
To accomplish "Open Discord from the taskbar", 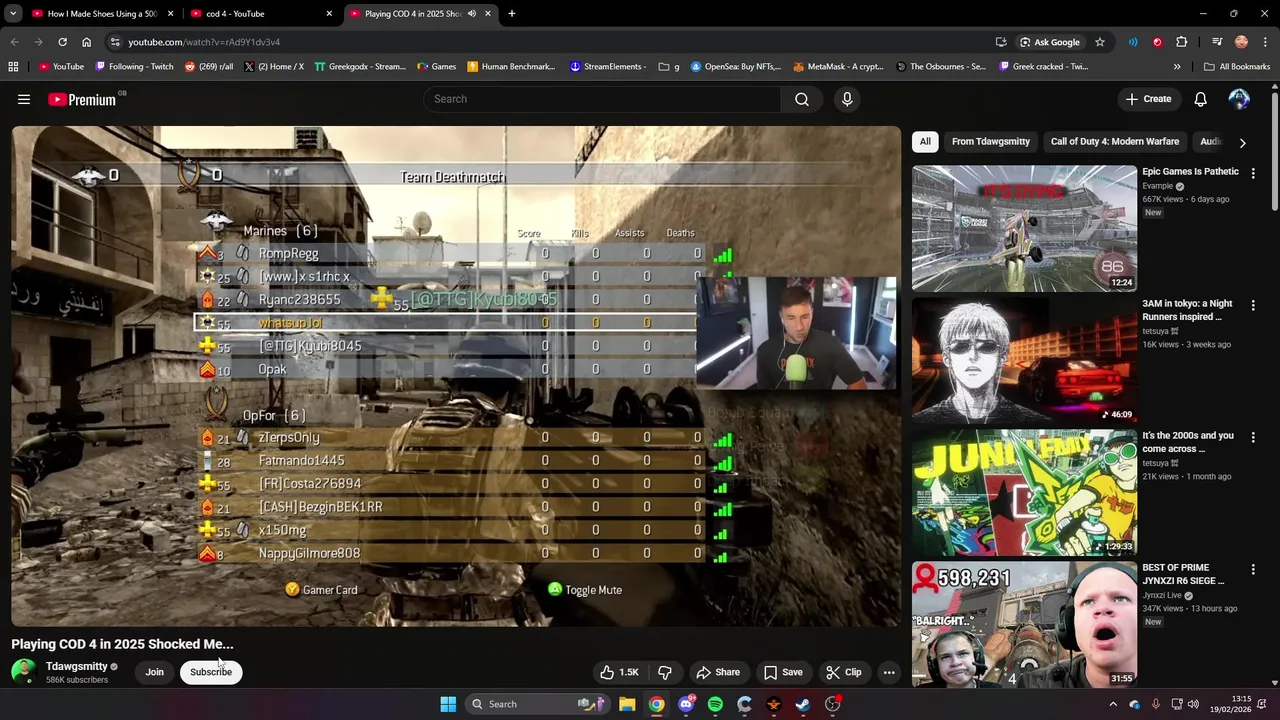I will coord(686,704).
